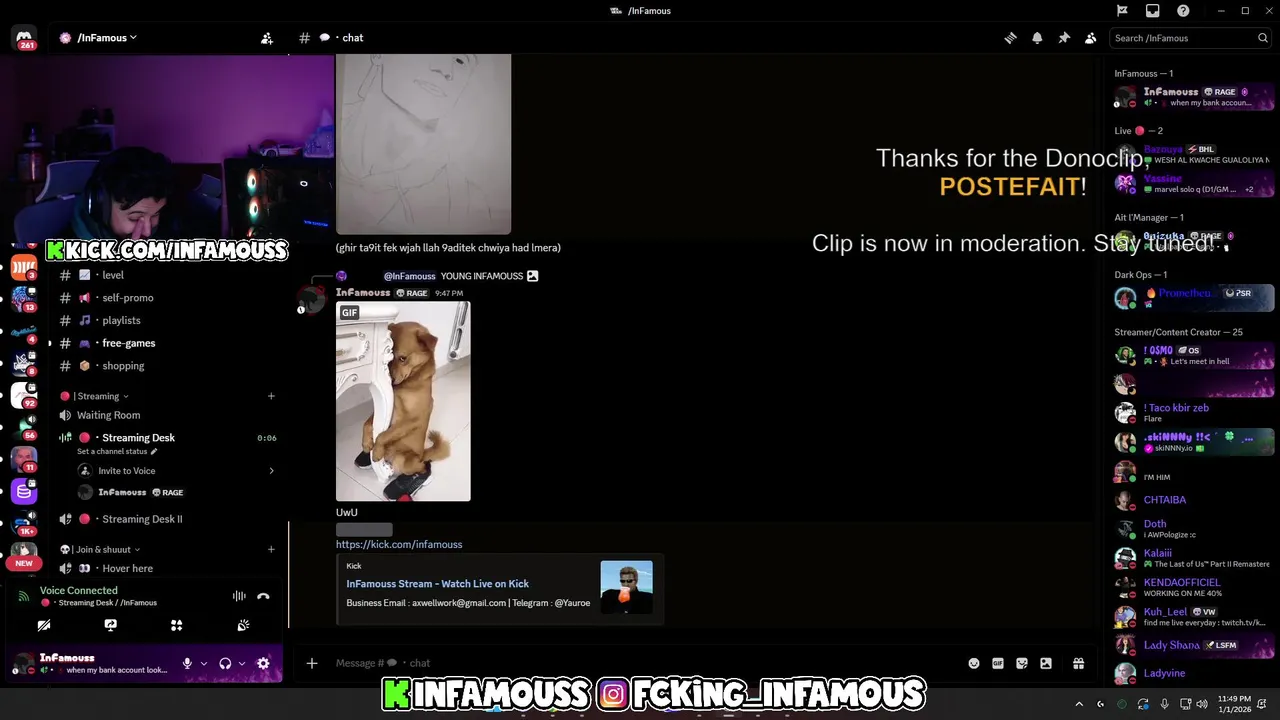Open the Direct Messages home icon with 261 badge

24,38
